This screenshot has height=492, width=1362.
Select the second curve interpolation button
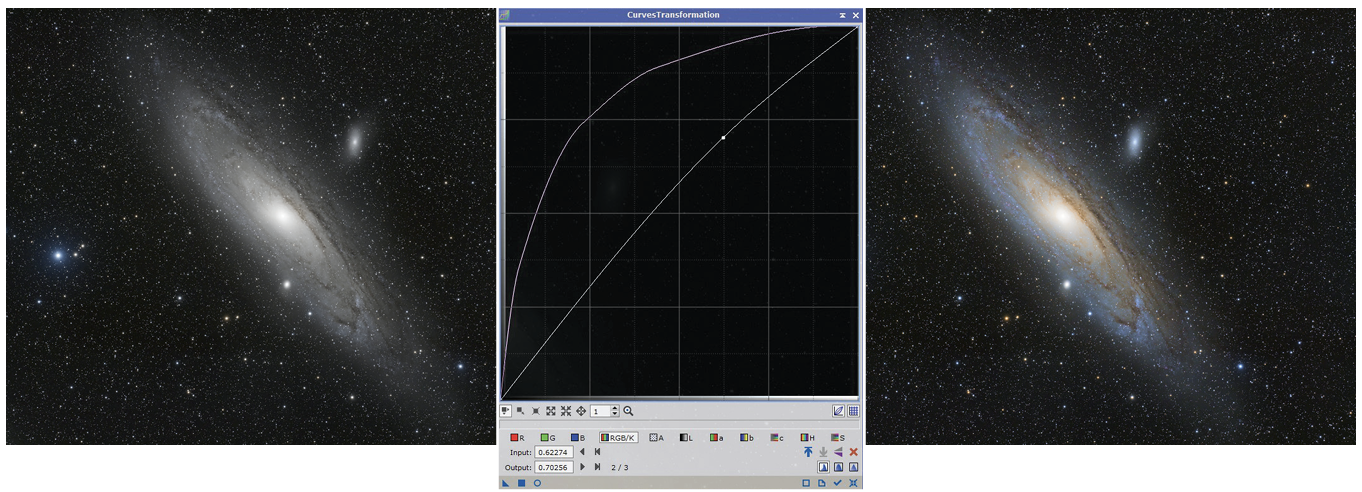(x=838, y=467)
